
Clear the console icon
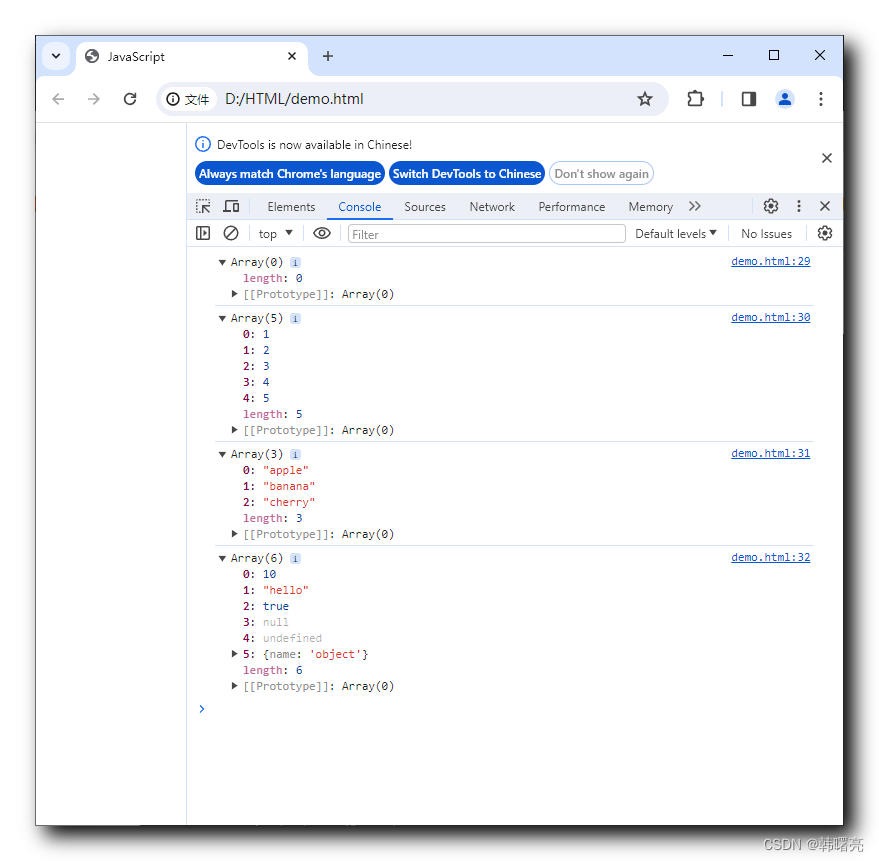click(231, 233)
